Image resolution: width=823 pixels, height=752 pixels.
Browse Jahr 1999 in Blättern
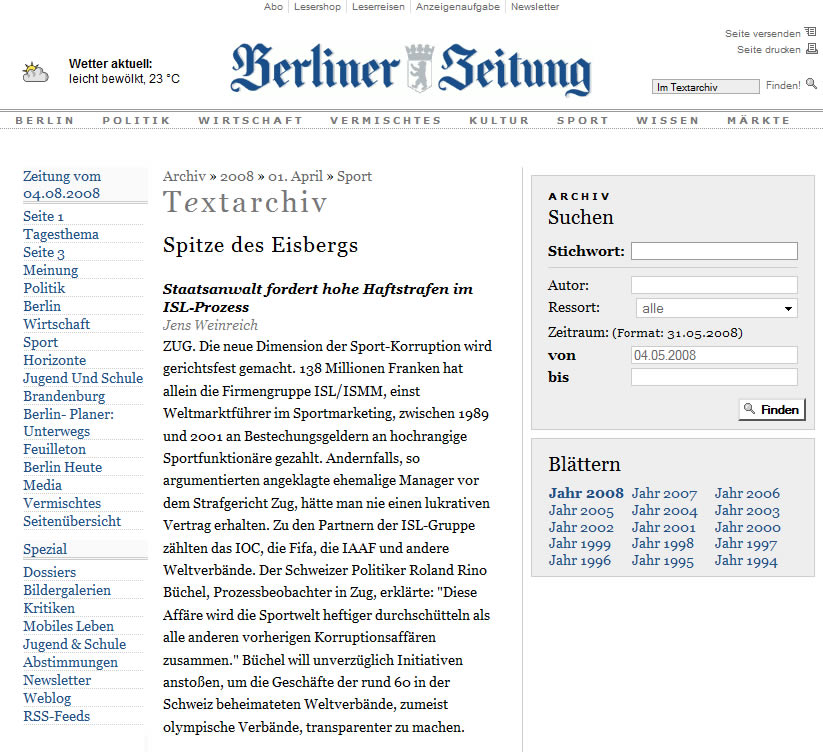click(x=580, y=544)
